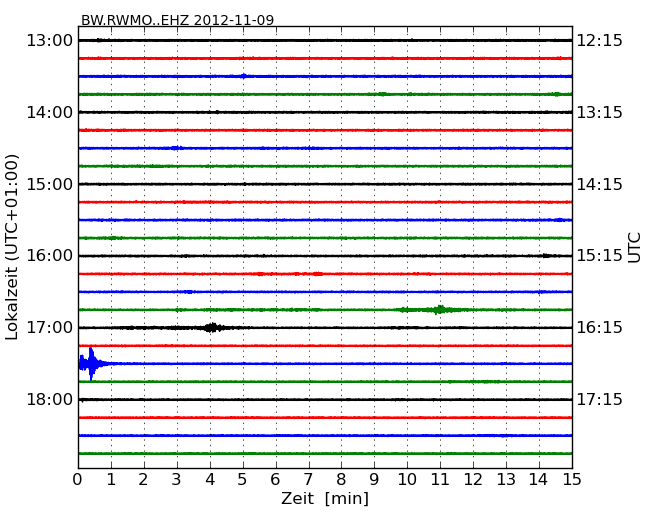Screen dimensions: 650x520
Task: Click the plot title BW.RWMO..EHZ 2012-11-09
Action: coord(177,20)
